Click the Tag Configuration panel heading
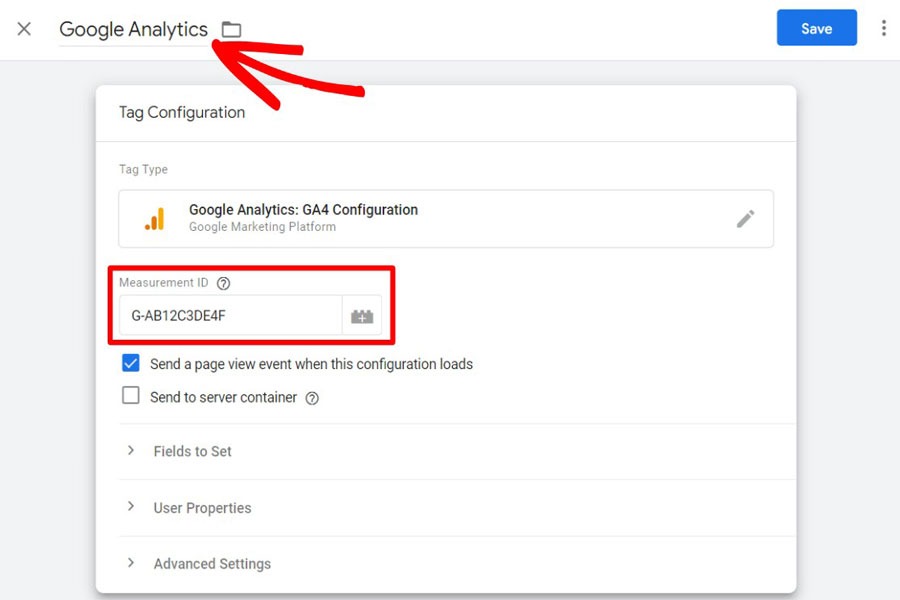 coord(182,113)
